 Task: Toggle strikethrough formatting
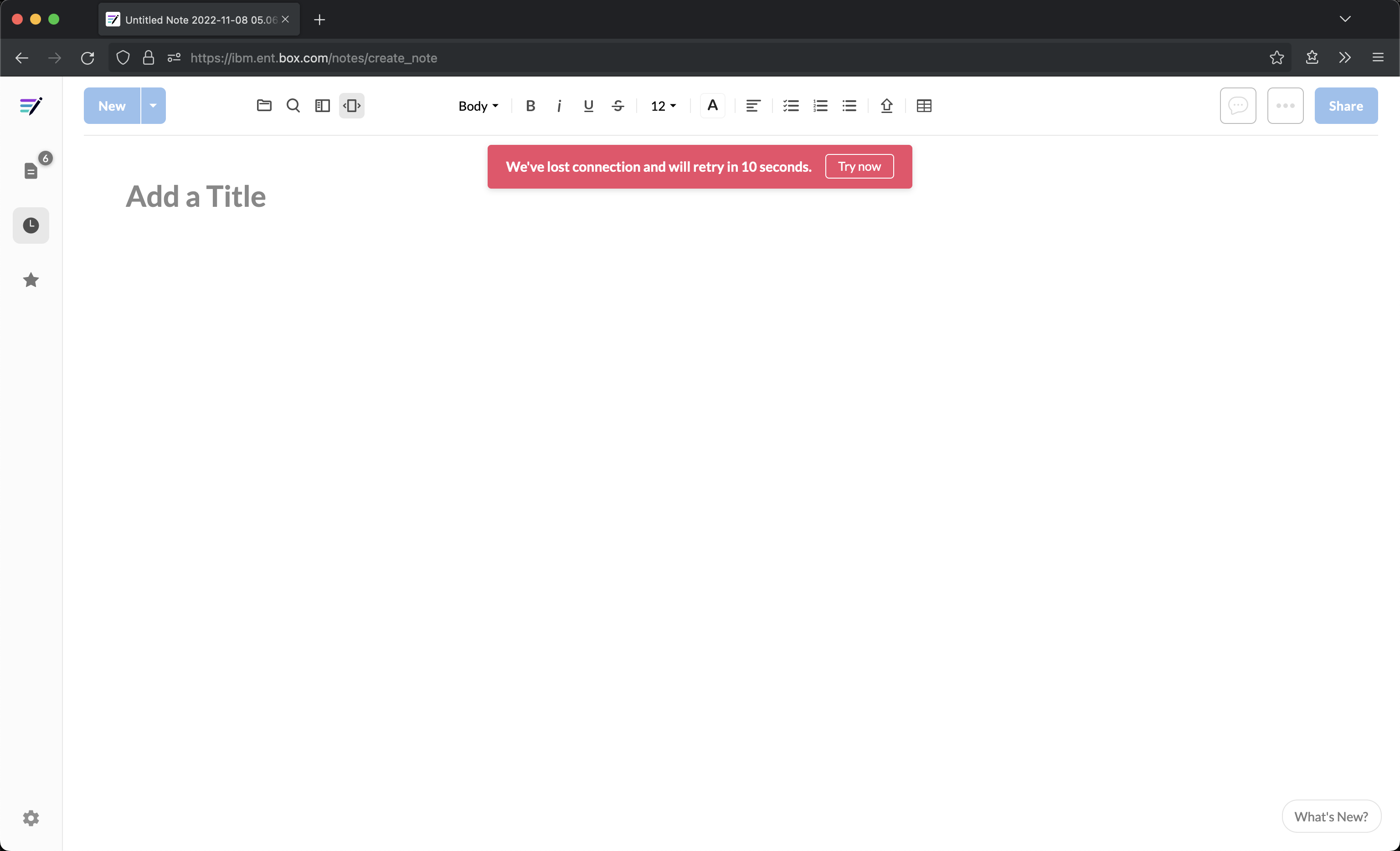pyautogui.click(x=618, y=106)
